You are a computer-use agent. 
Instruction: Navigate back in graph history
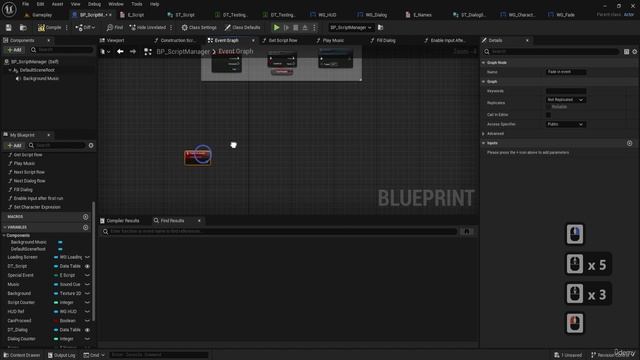[120, 51]
